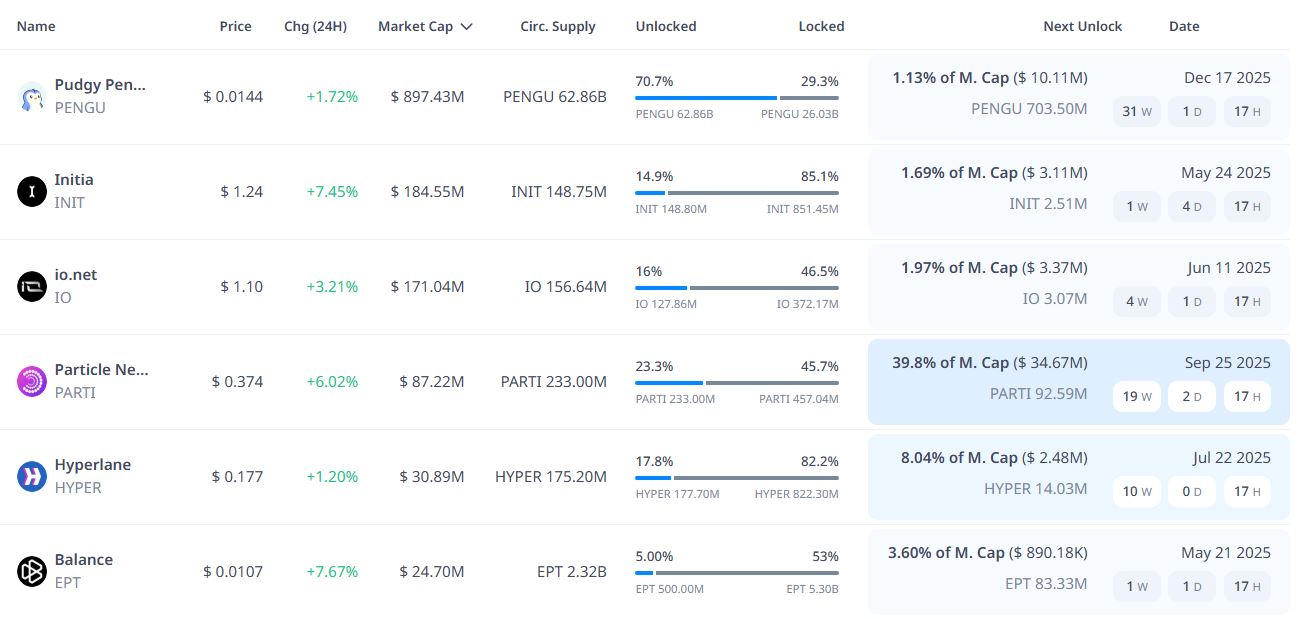Click the Initia token logo
Screen dimensions: 1298x619
(x=32, y=191)
